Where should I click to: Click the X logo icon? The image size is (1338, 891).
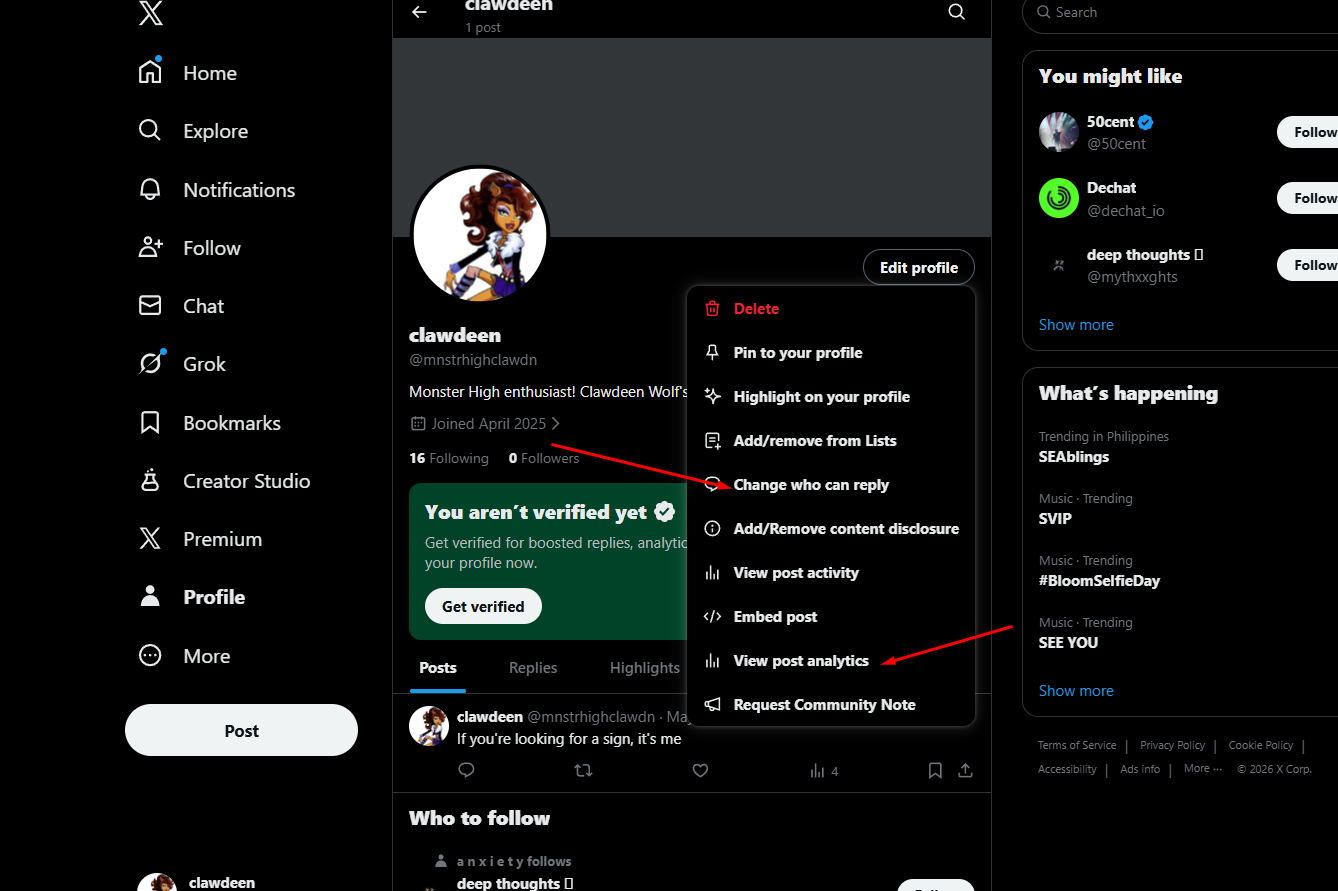point(150,13)
